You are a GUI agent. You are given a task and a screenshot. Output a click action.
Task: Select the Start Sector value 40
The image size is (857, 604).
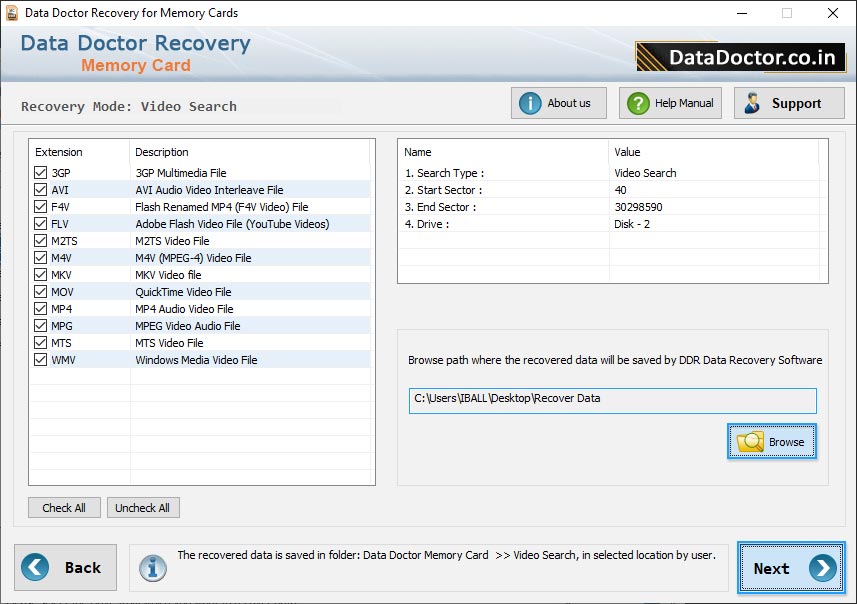click(x=620, y=189)
